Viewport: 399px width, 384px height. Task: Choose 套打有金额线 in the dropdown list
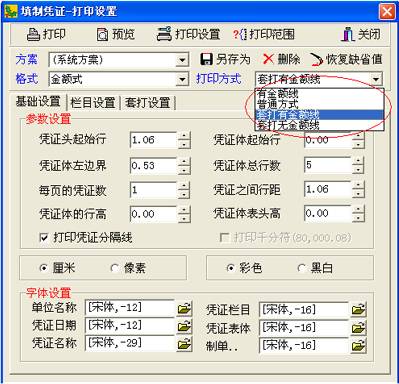click(x=320, y=115)
